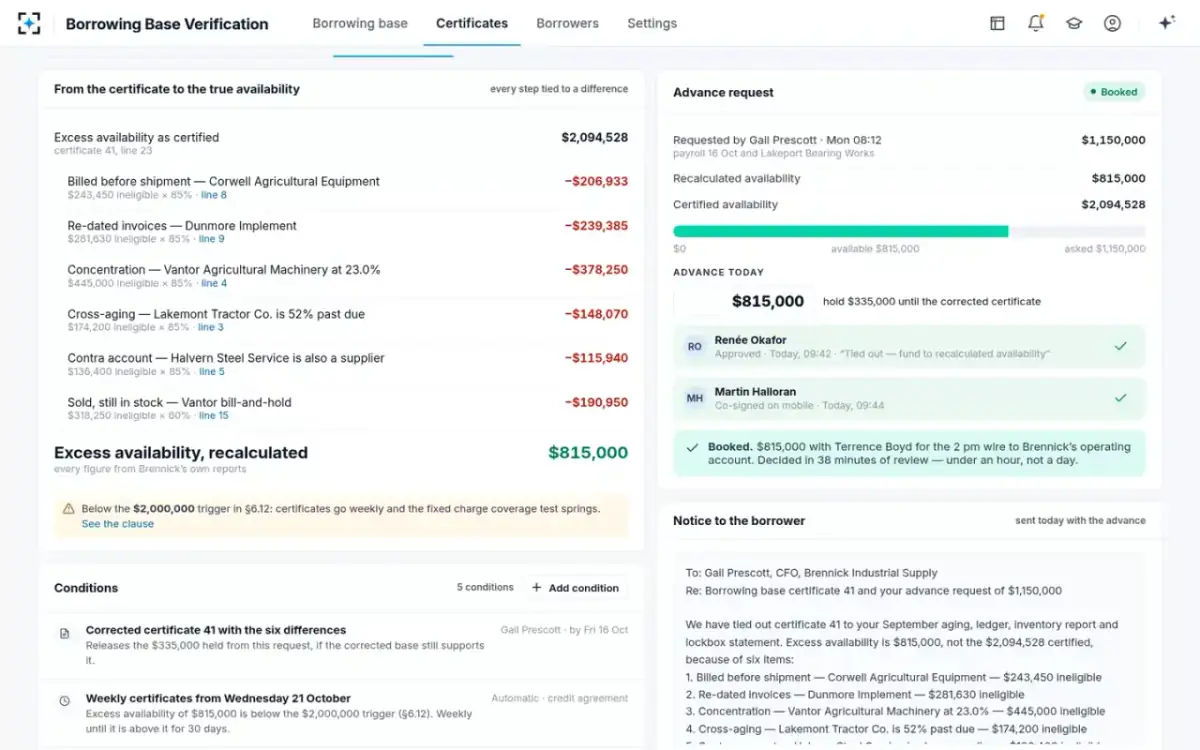Click Corrected certificate 41 condition title
The image size is (1200, 750).
coord(216,630)
